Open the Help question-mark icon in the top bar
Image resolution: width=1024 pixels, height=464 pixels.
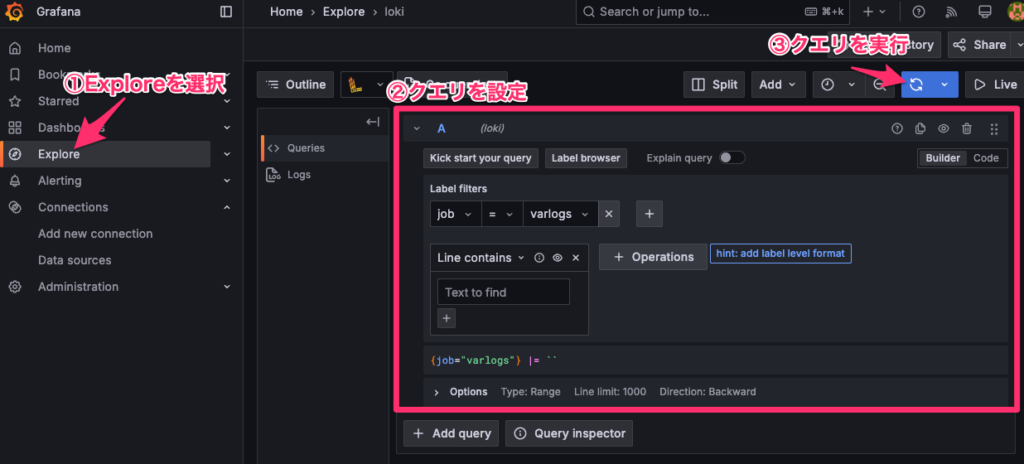pos(918,12)
